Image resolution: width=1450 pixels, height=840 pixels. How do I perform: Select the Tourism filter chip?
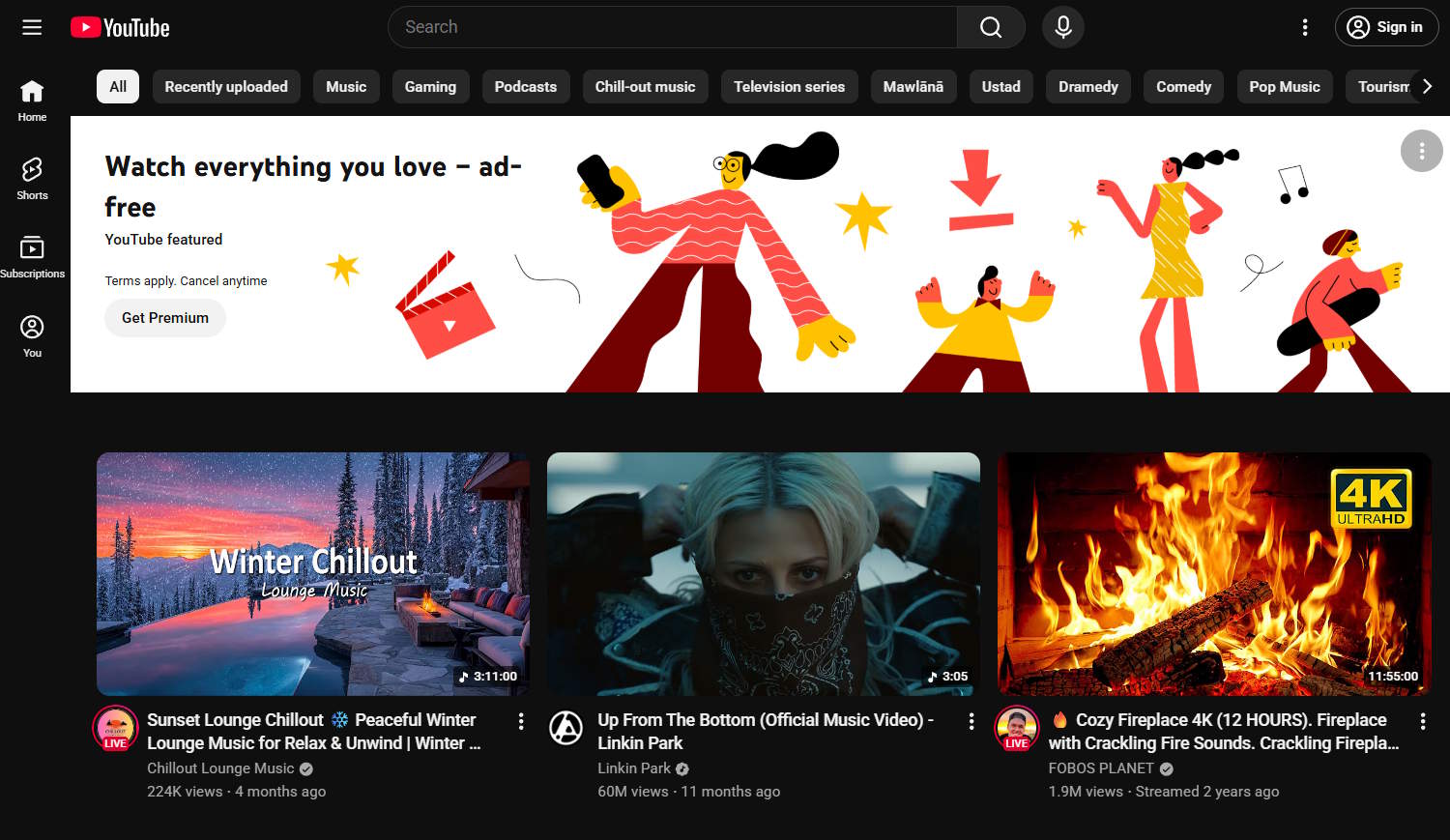(1380, 87)
